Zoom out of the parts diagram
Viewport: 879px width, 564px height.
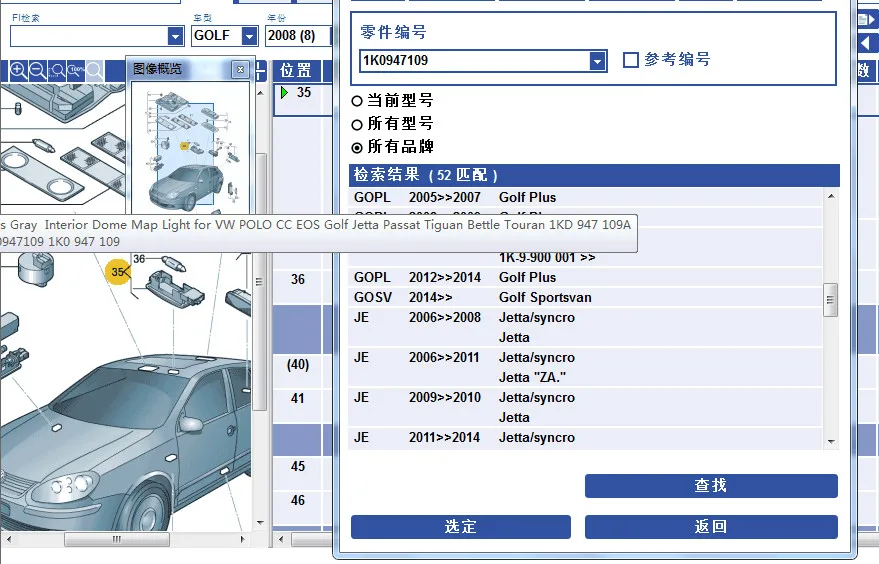pos(38,71)
